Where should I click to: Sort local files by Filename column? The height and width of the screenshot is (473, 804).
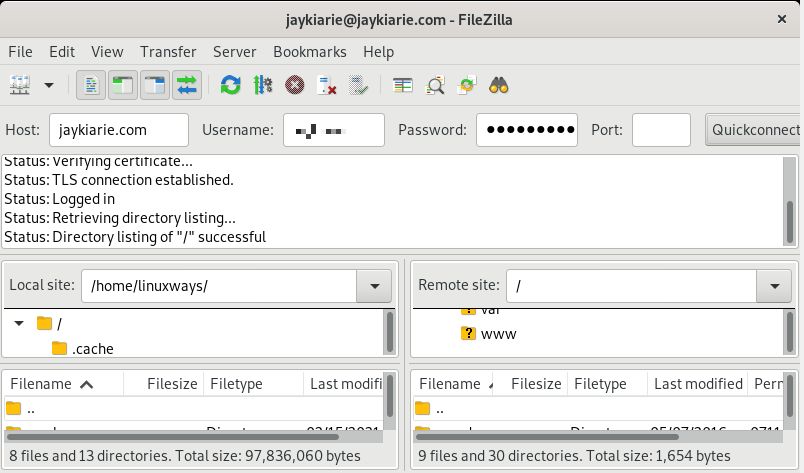64,384
